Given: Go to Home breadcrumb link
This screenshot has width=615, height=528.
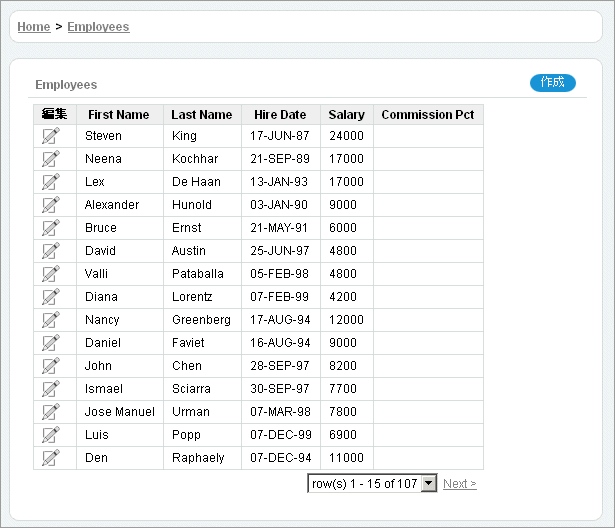Looking at the screenshot, I should (34, 27).
